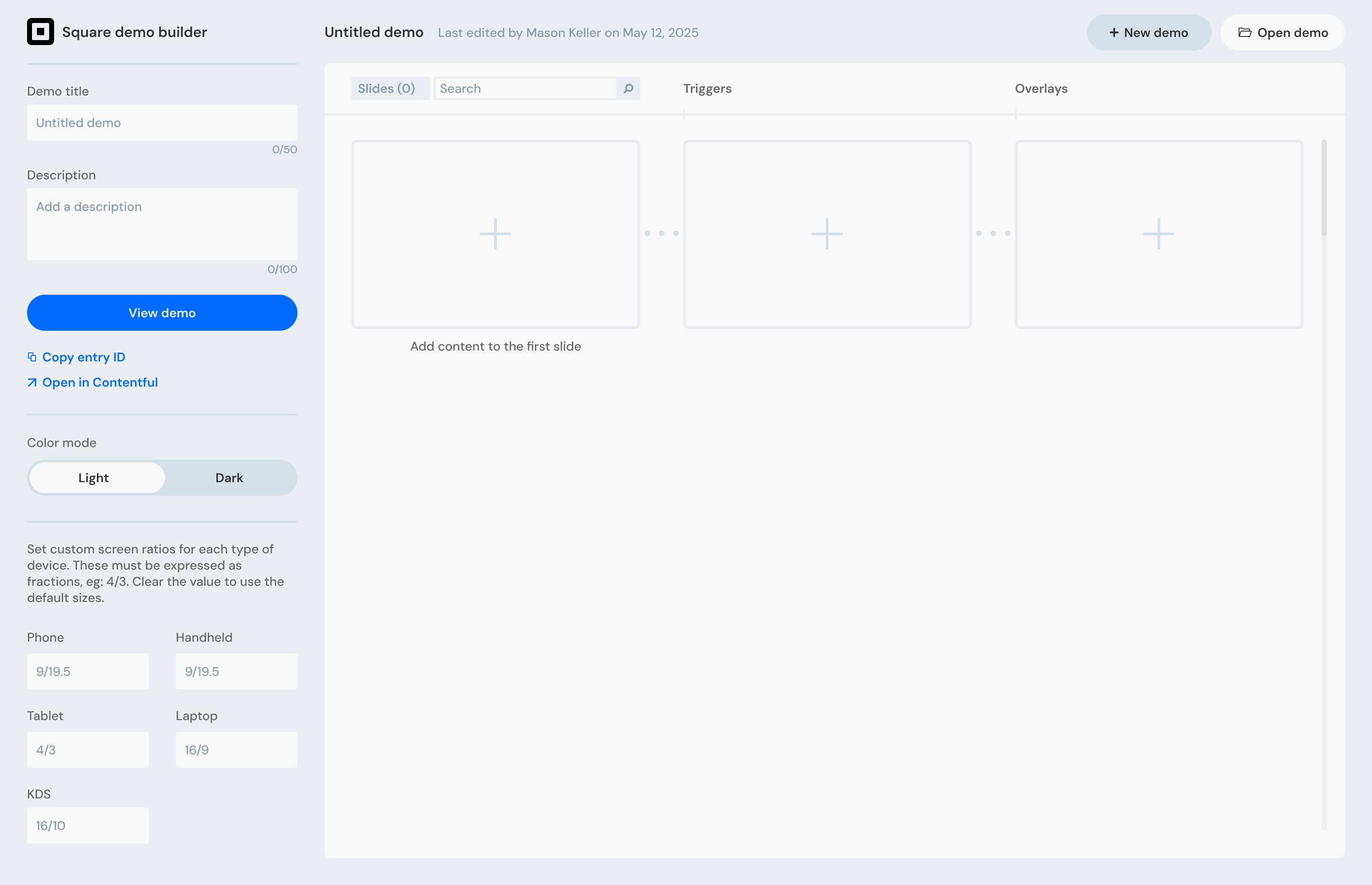
Task: Edit the KDS ratio field
Action: (87, 825)
